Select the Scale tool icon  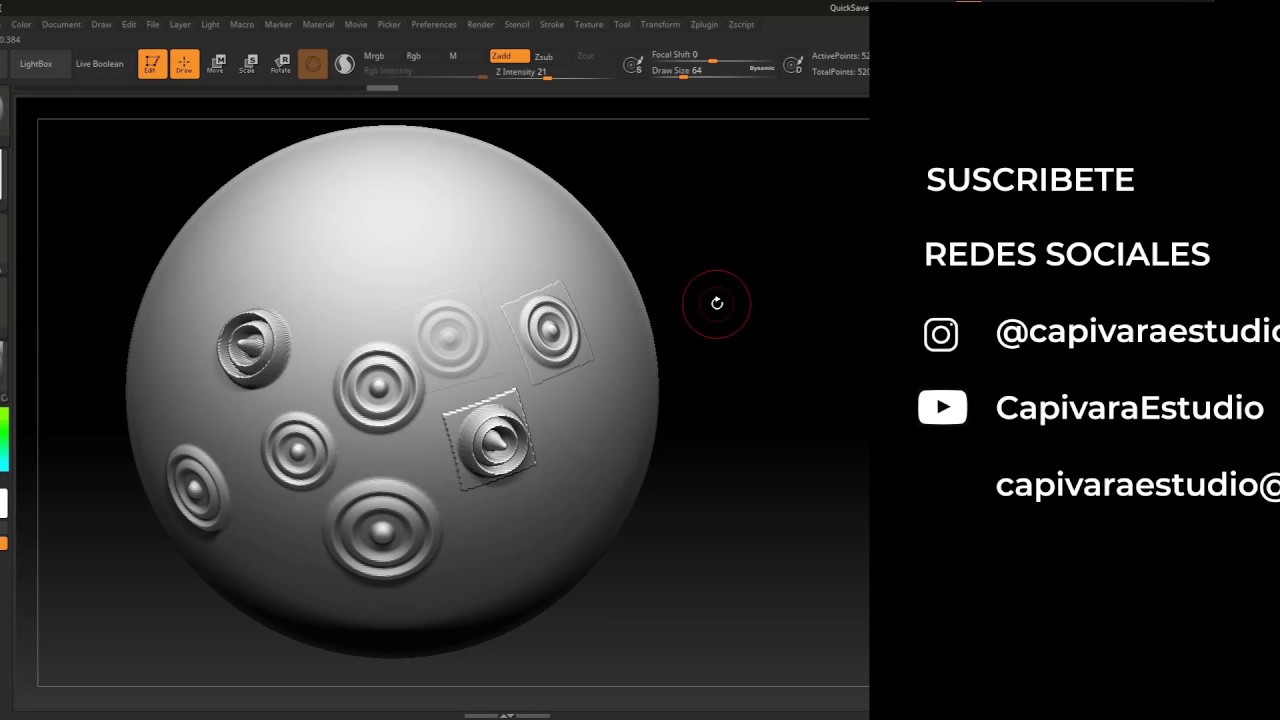click(x=248, y=64)
